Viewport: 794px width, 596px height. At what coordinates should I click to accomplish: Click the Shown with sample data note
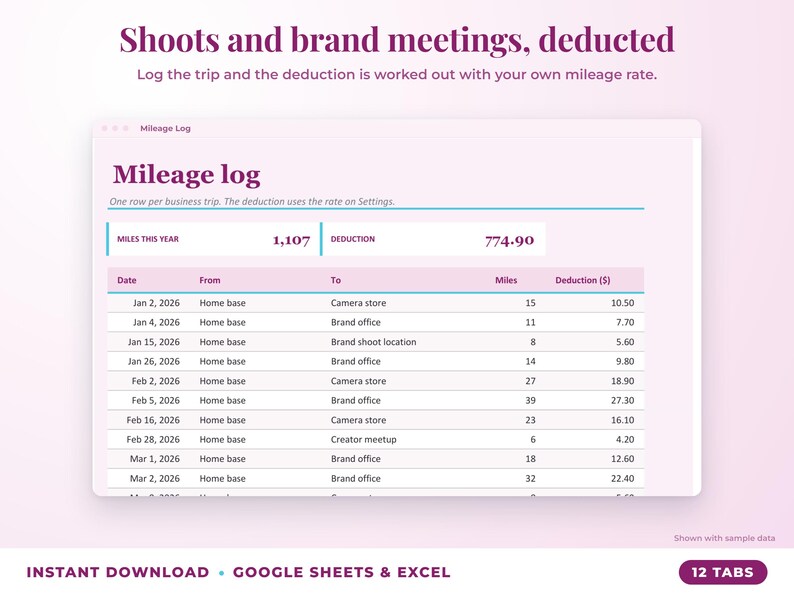click(724, 538)
